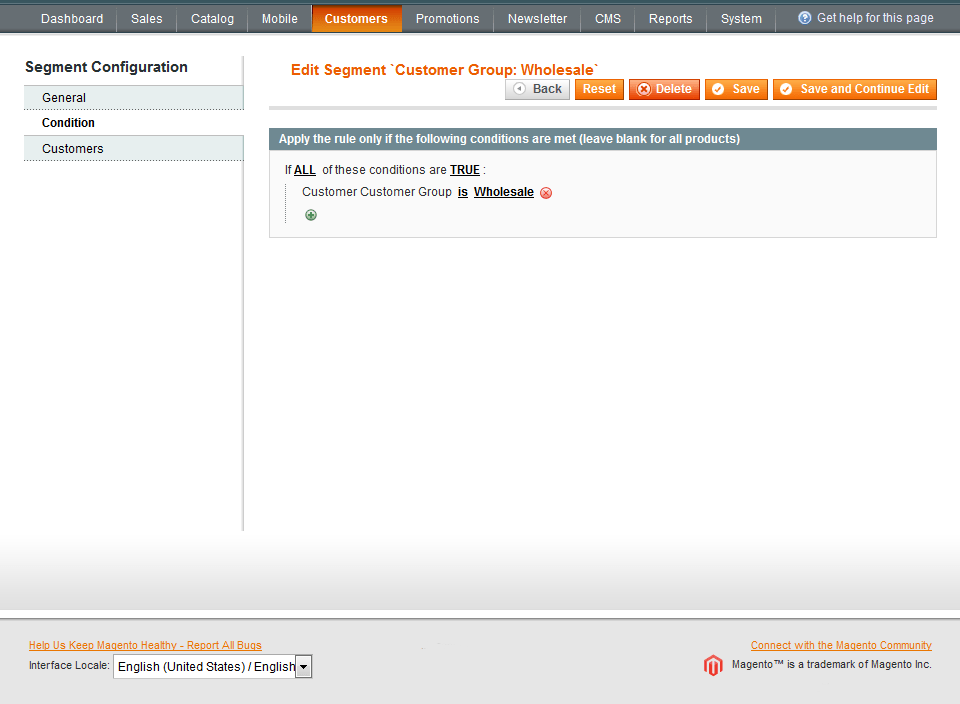Click the 'Apply the rule only' header text
Viewport: 960px width, 704px height.
point(509,139)
